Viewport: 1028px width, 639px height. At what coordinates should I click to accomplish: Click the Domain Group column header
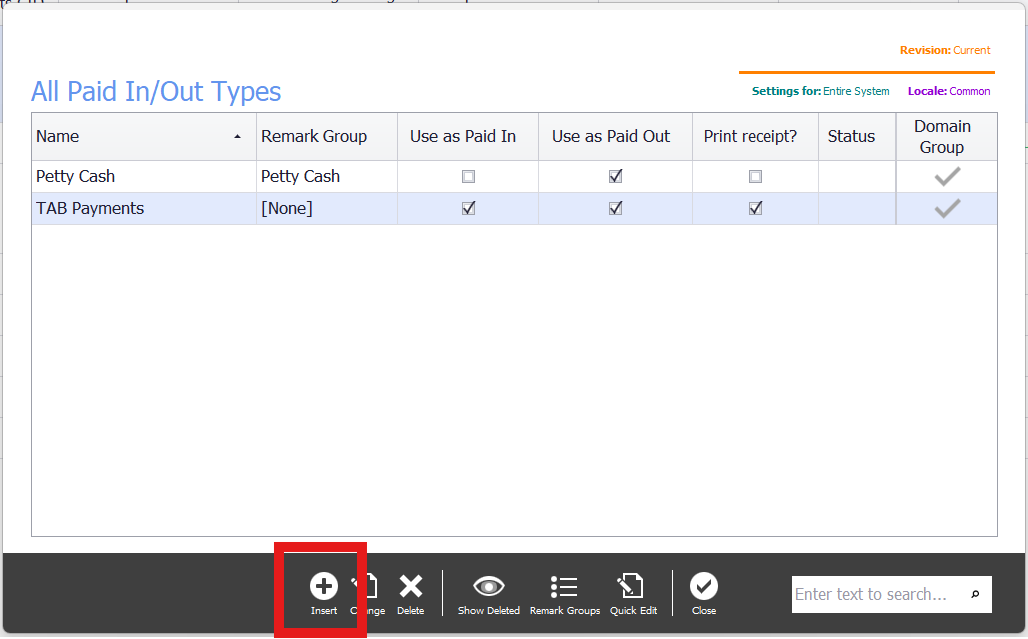(x=947, y=136)
